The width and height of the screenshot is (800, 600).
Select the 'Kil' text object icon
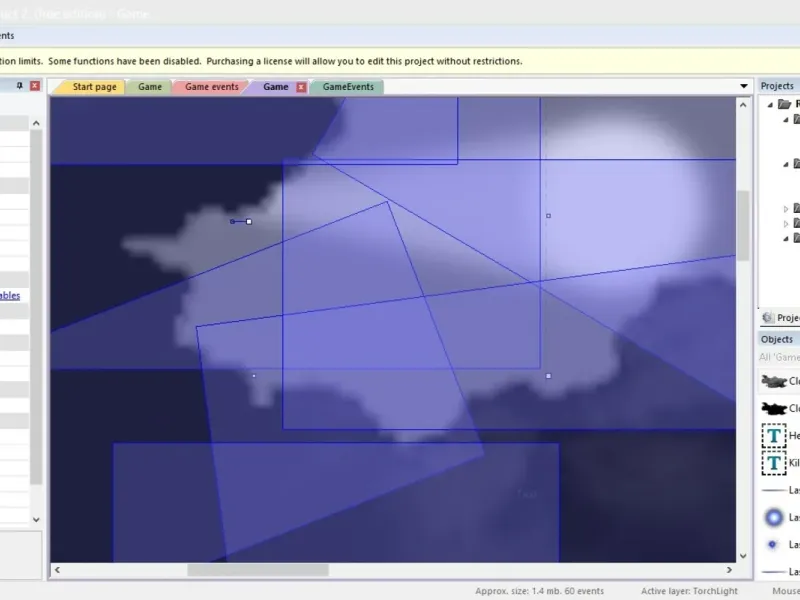774,463
